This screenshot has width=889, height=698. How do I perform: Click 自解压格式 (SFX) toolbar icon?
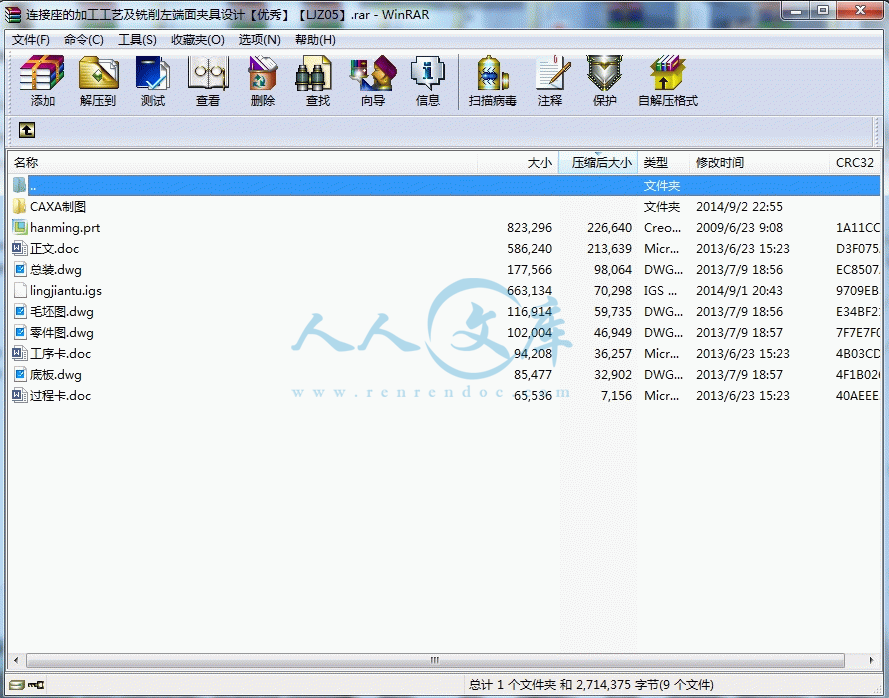point(668,73)
